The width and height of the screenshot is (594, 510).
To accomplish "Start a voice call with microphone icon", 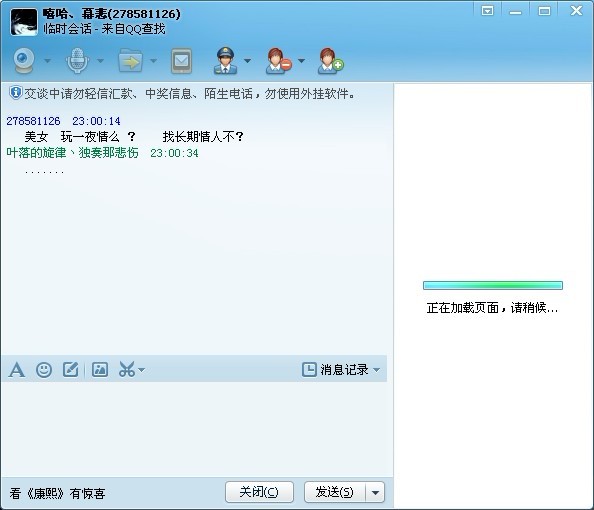I will click(77, 61).
